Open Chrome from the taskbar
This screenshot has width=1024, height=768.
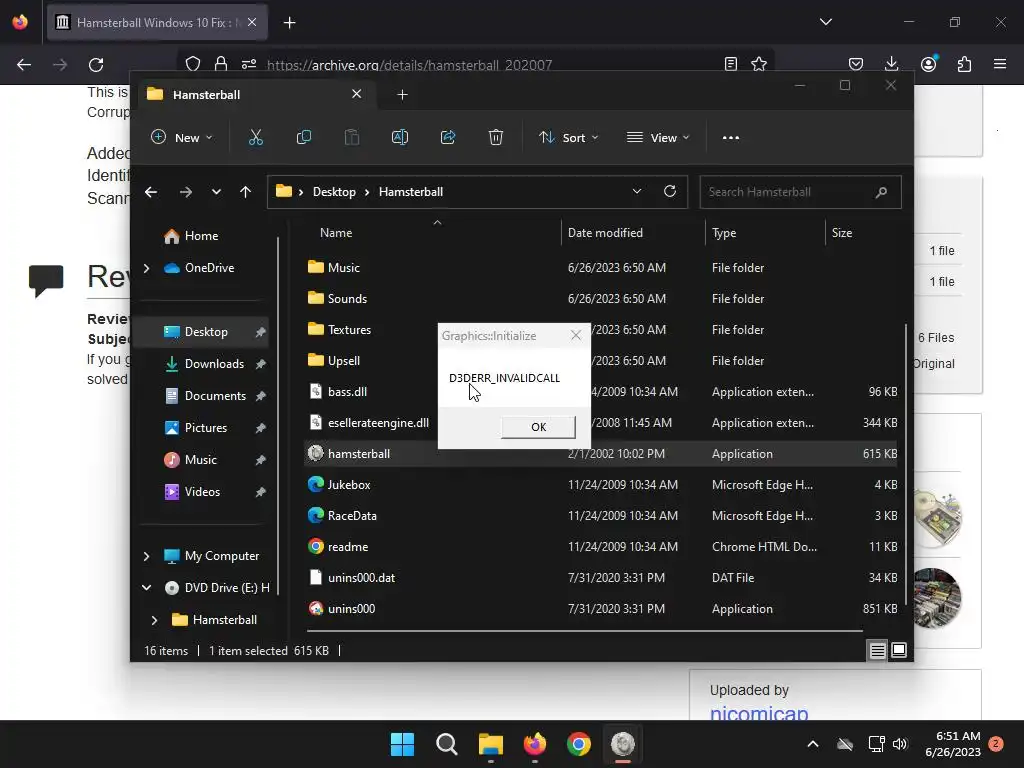coord(579,744)
